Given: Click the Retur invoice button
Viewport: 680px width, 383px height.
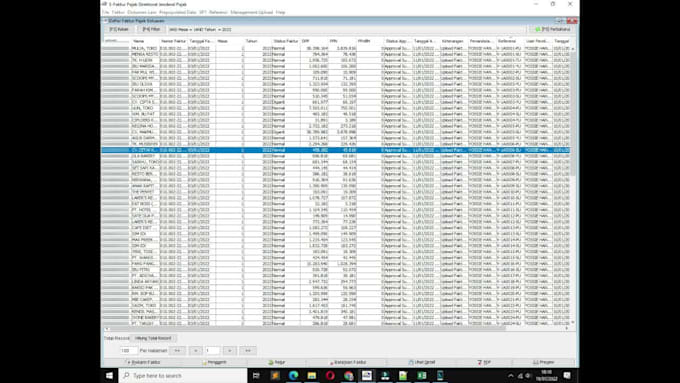Looking at the screenshot, I should (x=276, y=362).
